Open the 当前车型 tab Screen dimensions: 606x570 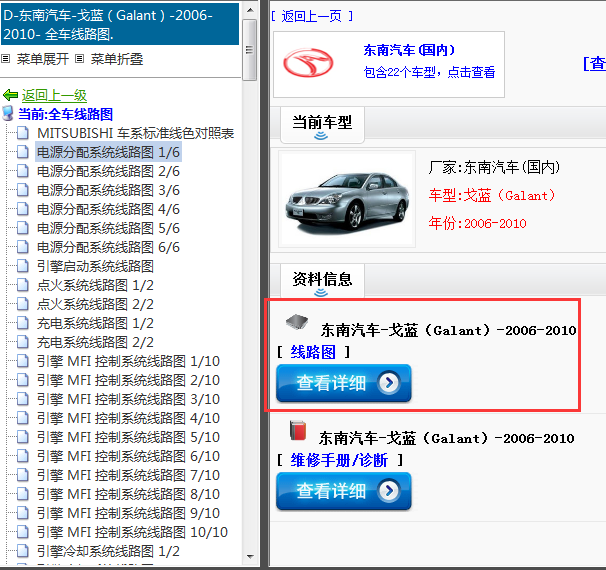click(x=322, y=124)
